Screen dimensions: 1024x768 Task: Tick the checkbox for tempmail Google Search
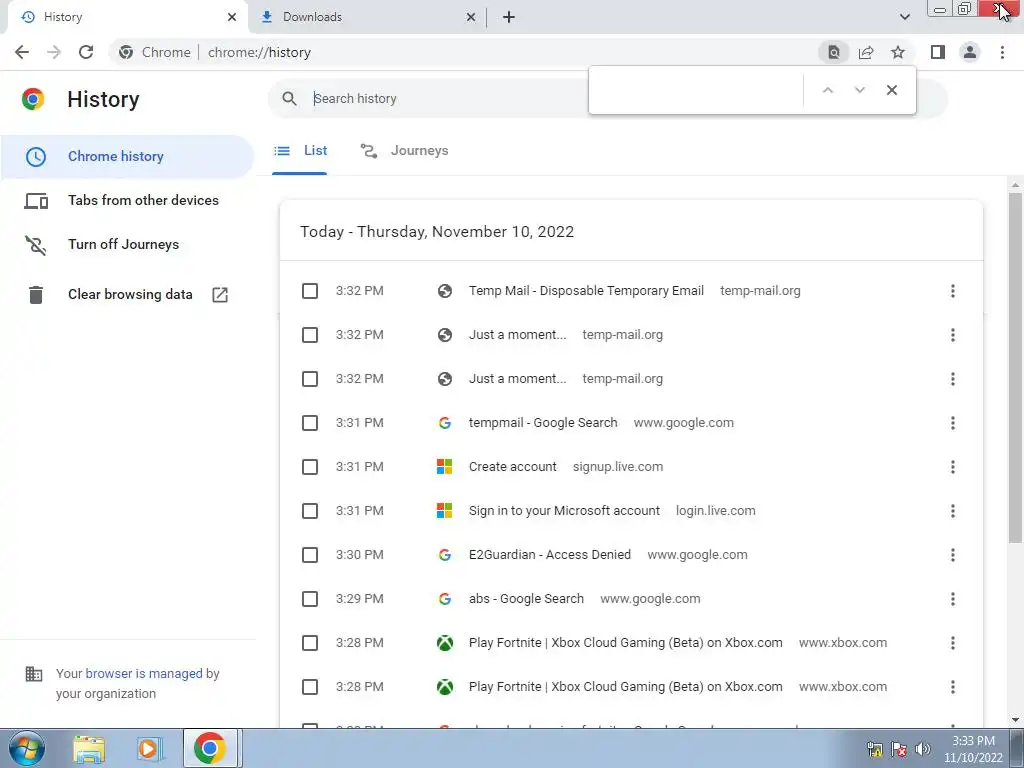(310, 423)
